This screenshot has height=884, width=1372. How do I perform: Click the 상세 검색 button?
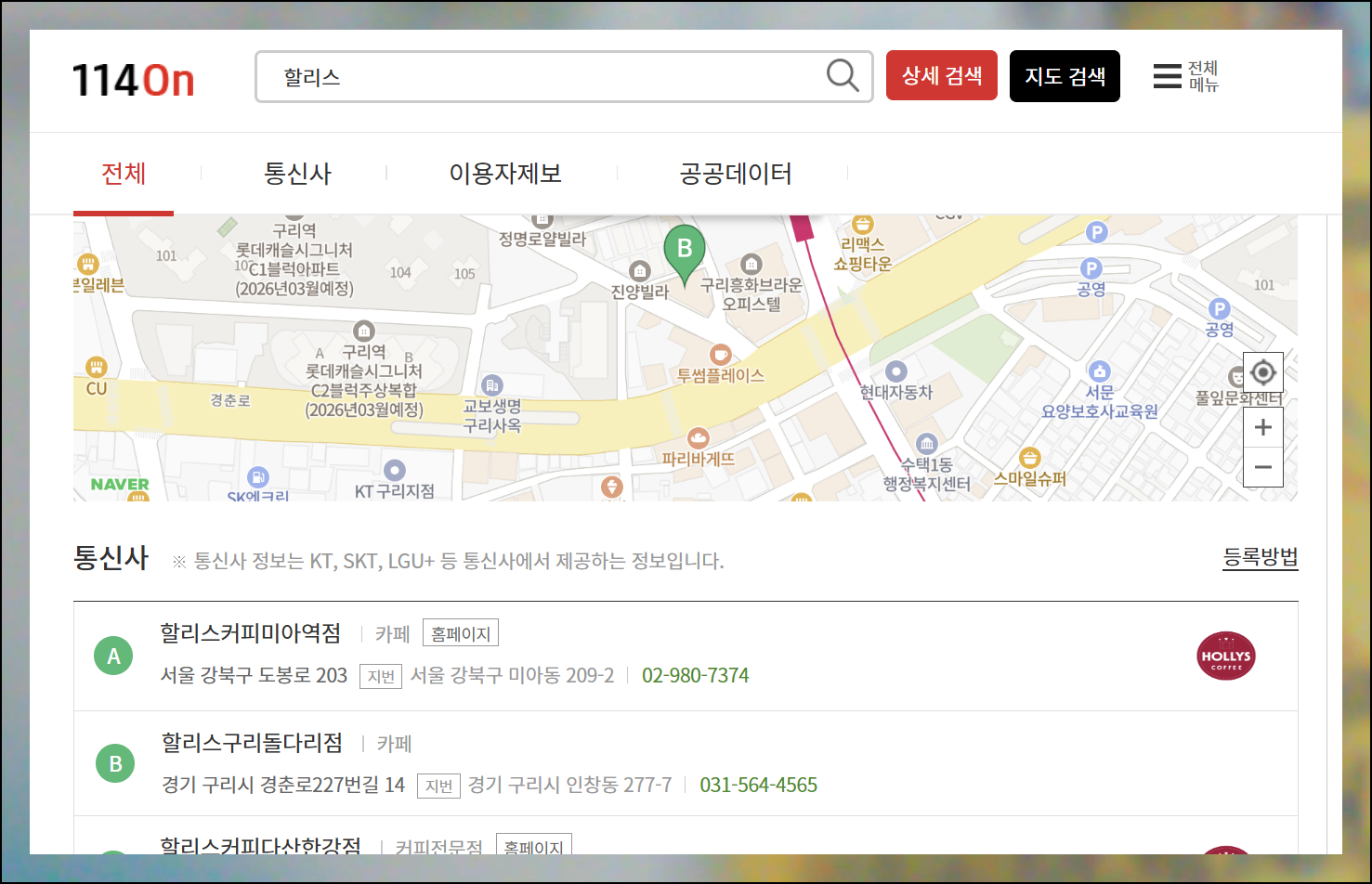point(942,75)
